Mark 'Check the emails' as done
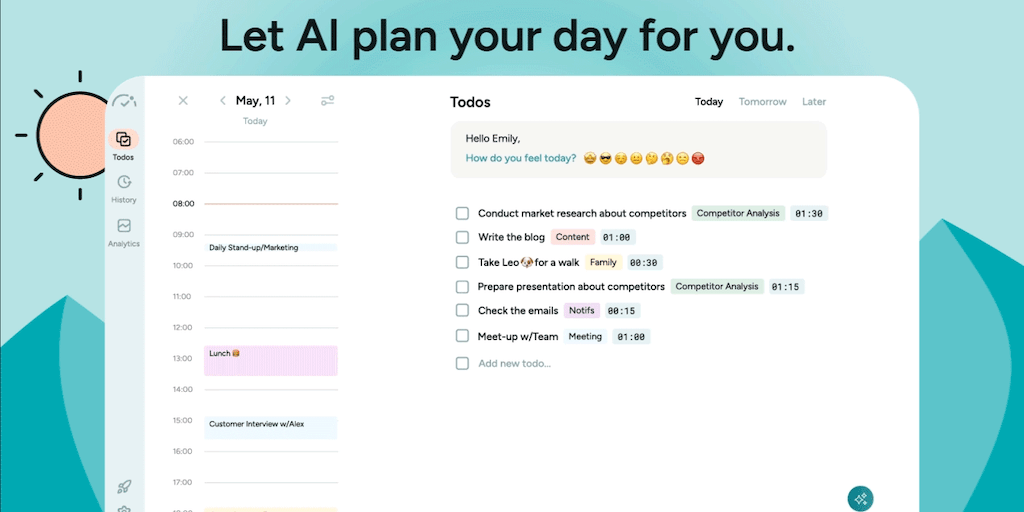The width and height of the screenshot is (1024, 512). click(462, 311)
